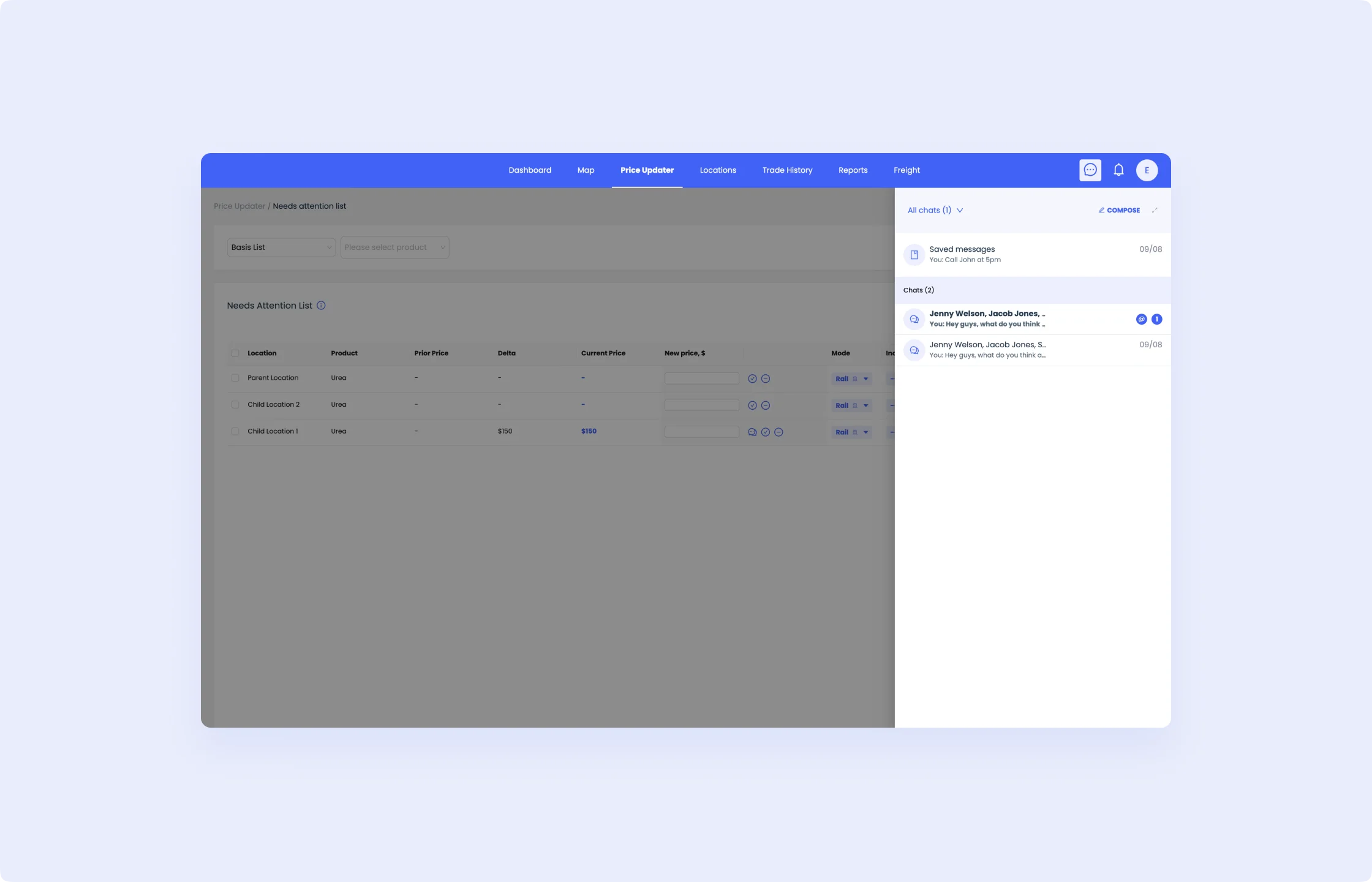The height and width of the screenshot is (882, 1372).
Task: Click minus circle icon for Child Location 2
Action: point(766,405)
